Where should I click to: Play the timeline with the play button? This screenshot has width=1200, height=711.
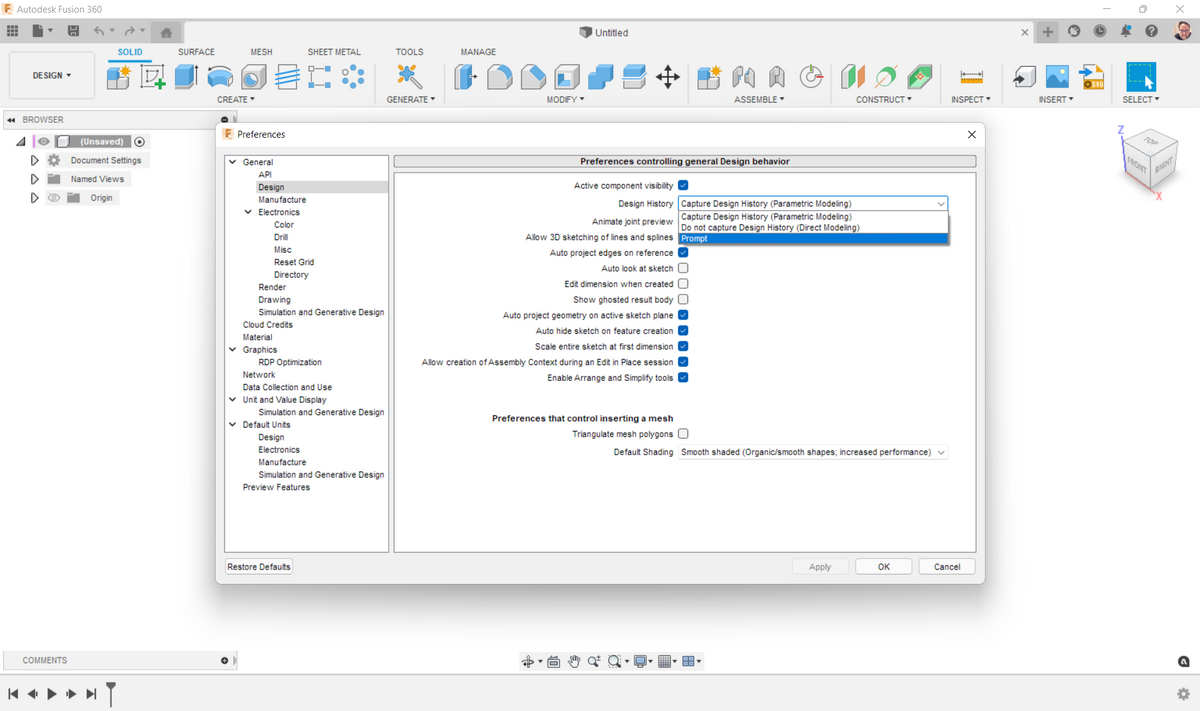coord(52,694)
